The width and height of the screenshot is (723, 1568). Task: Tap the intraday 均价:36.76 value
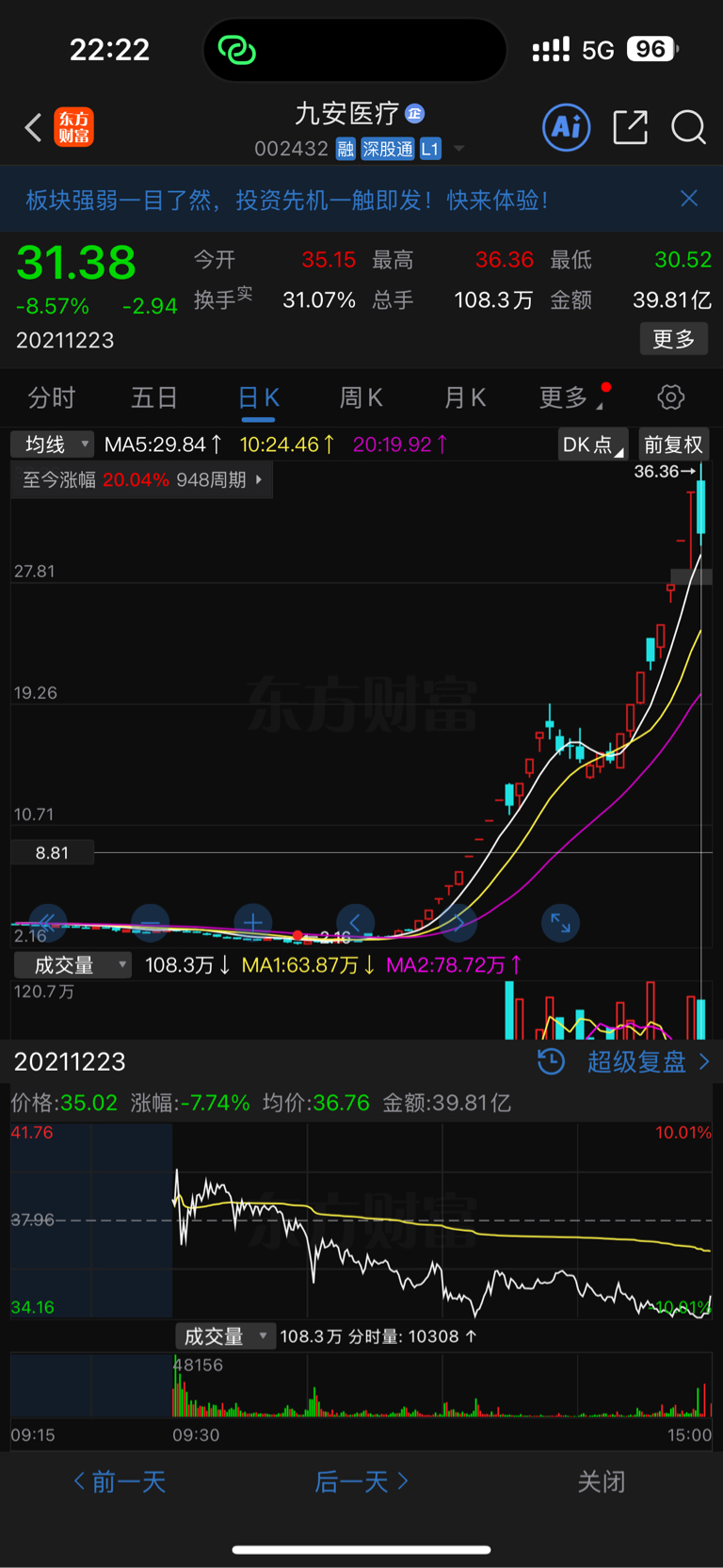click(x=316, y=1103)
